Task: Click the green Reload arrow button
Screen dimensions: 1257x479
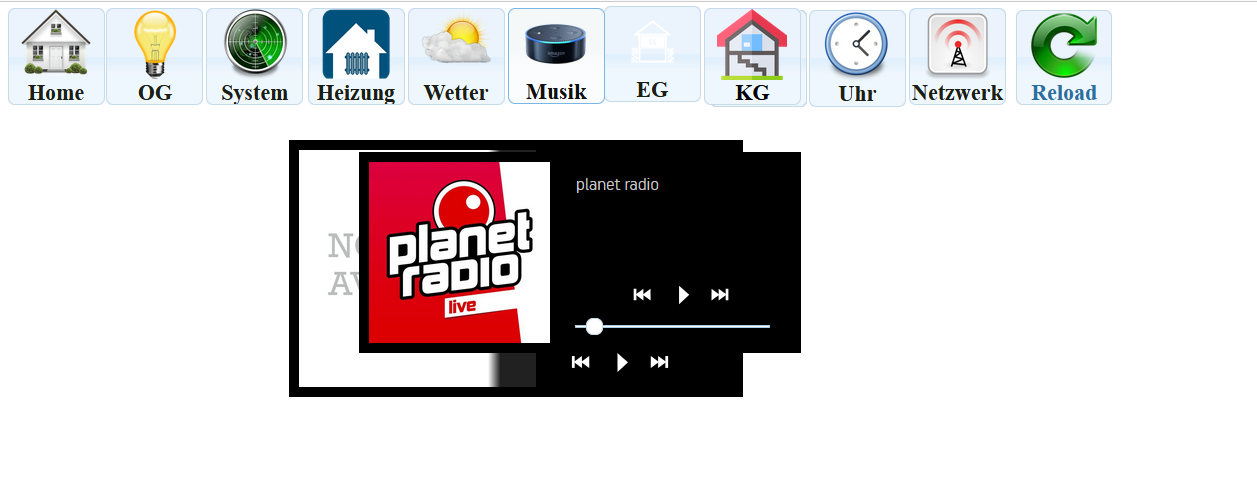Action: click(1064, 57)
